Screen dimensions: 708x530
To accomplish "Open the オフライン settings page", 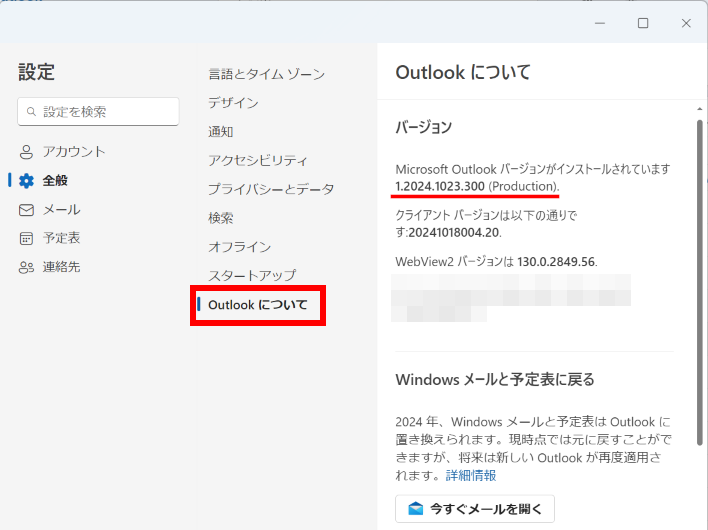I will 239,247.
